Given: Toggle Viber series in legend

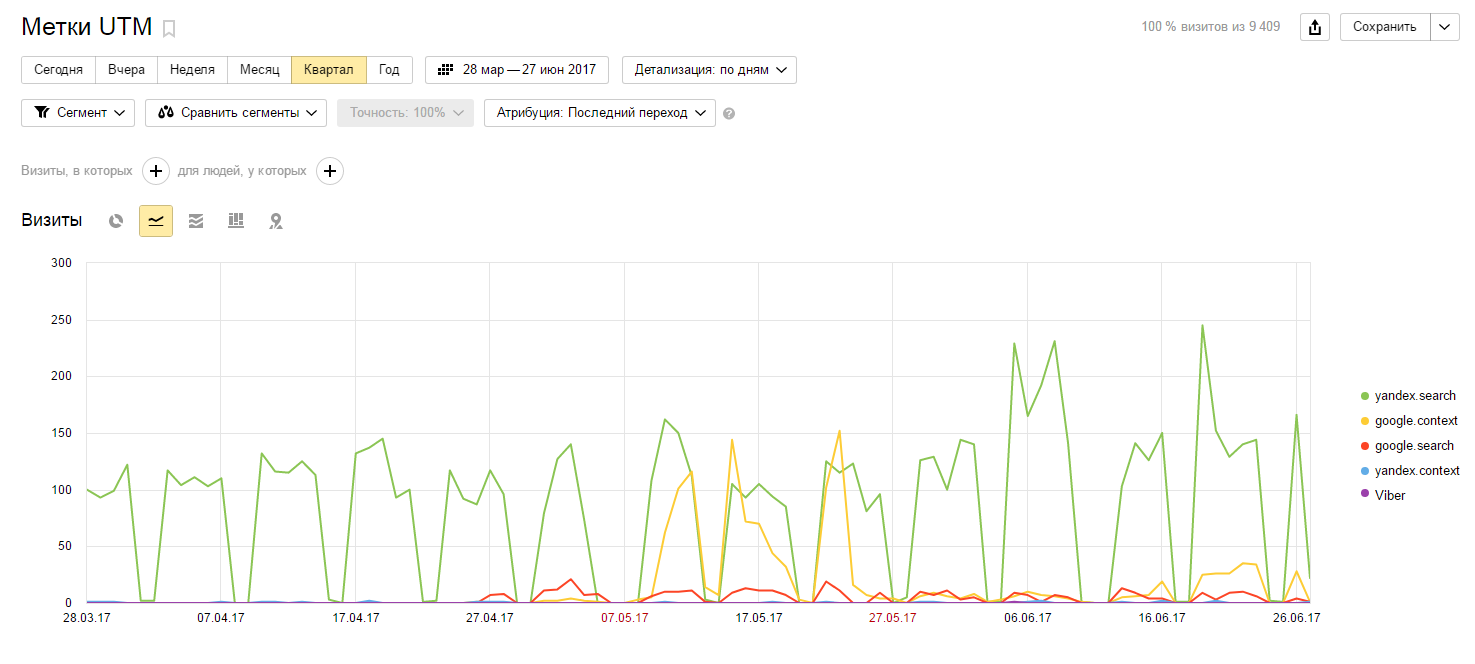Looking at the screenshot, I should click(x=1384, y=495).
